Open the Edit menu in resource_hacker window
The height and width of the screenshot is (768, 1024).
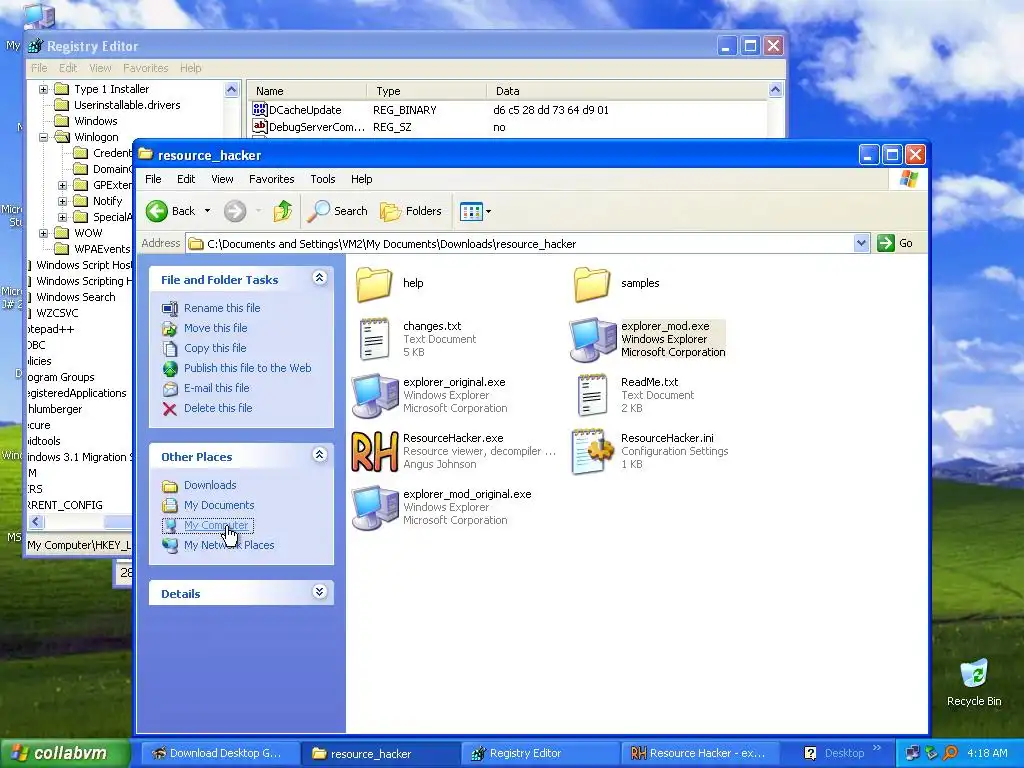click(x=185, y=179)
